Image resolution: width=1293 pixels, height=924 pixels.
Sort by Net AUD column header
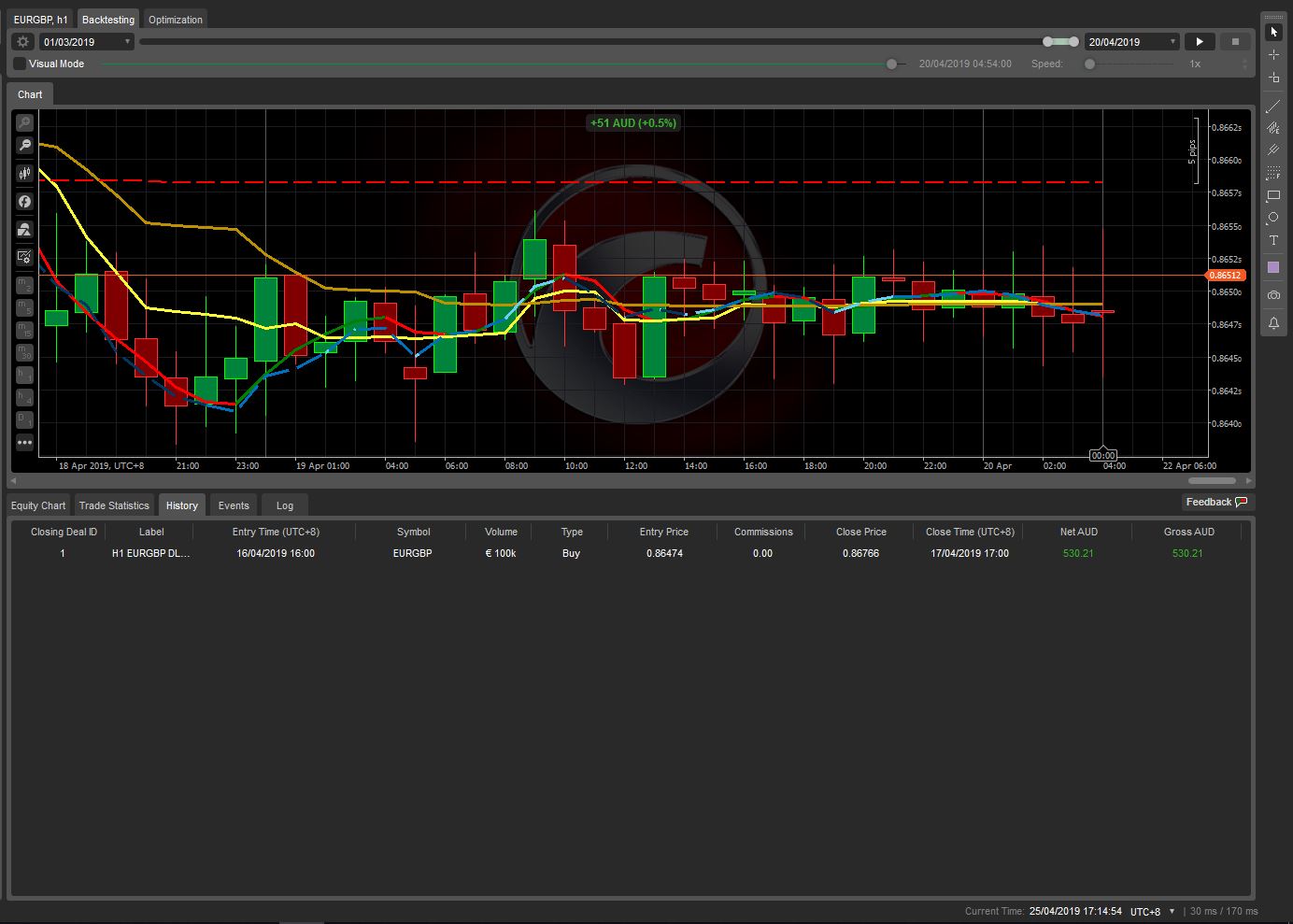click(x=1078, y=532)
